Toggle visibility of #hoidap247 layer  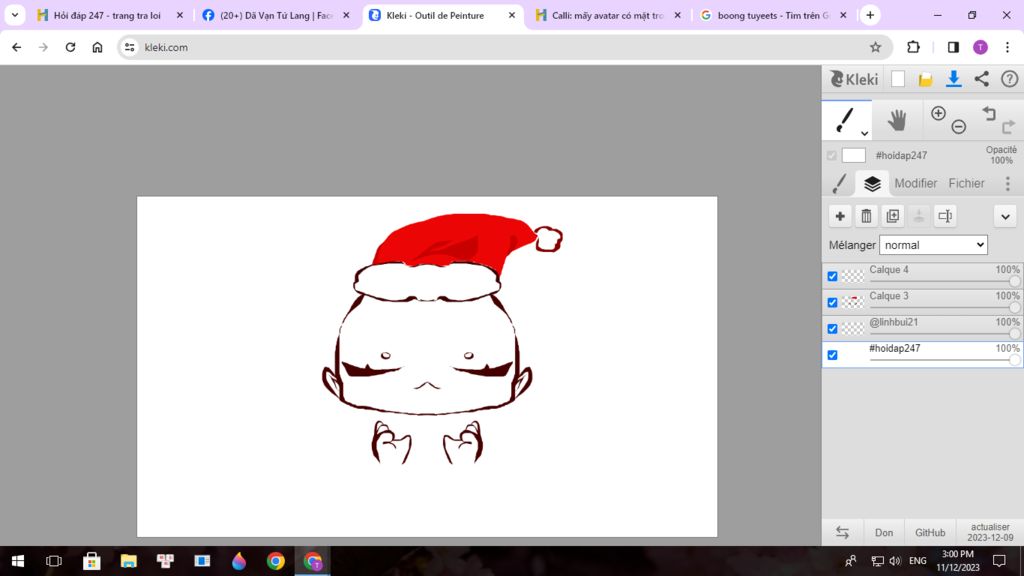pyautogui.click(x=832, y=355)
